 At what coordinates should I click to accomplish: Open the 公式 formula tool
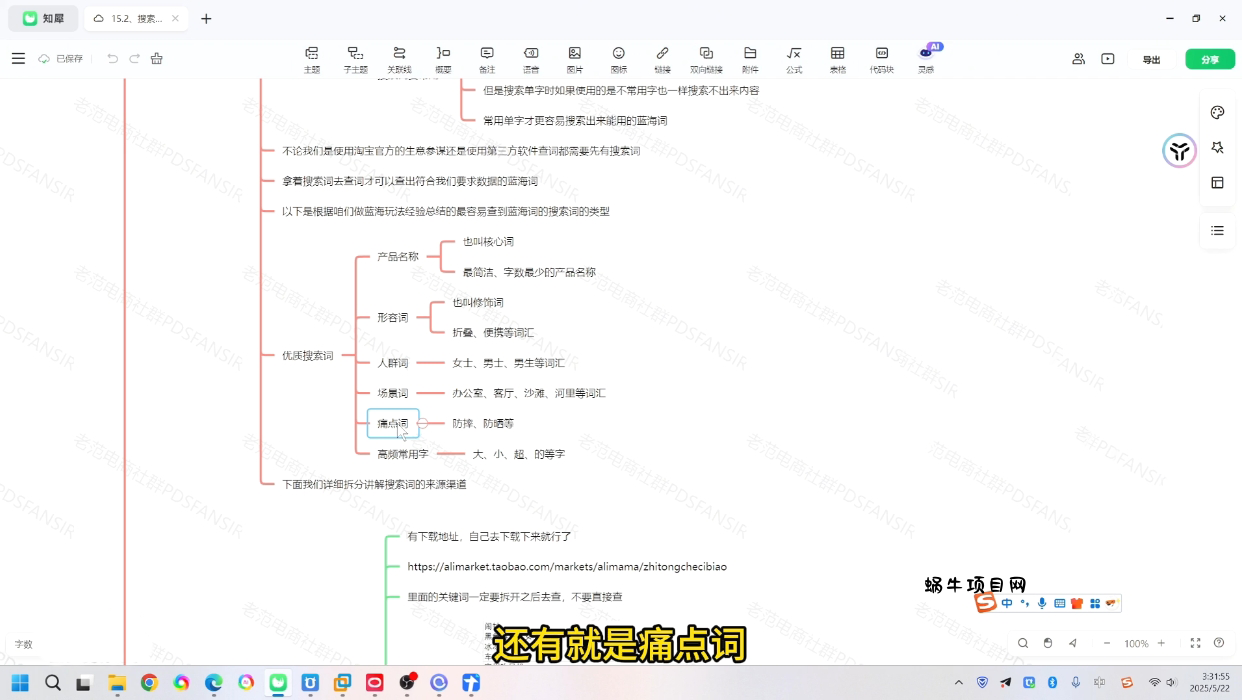click(x=794, y=59)
